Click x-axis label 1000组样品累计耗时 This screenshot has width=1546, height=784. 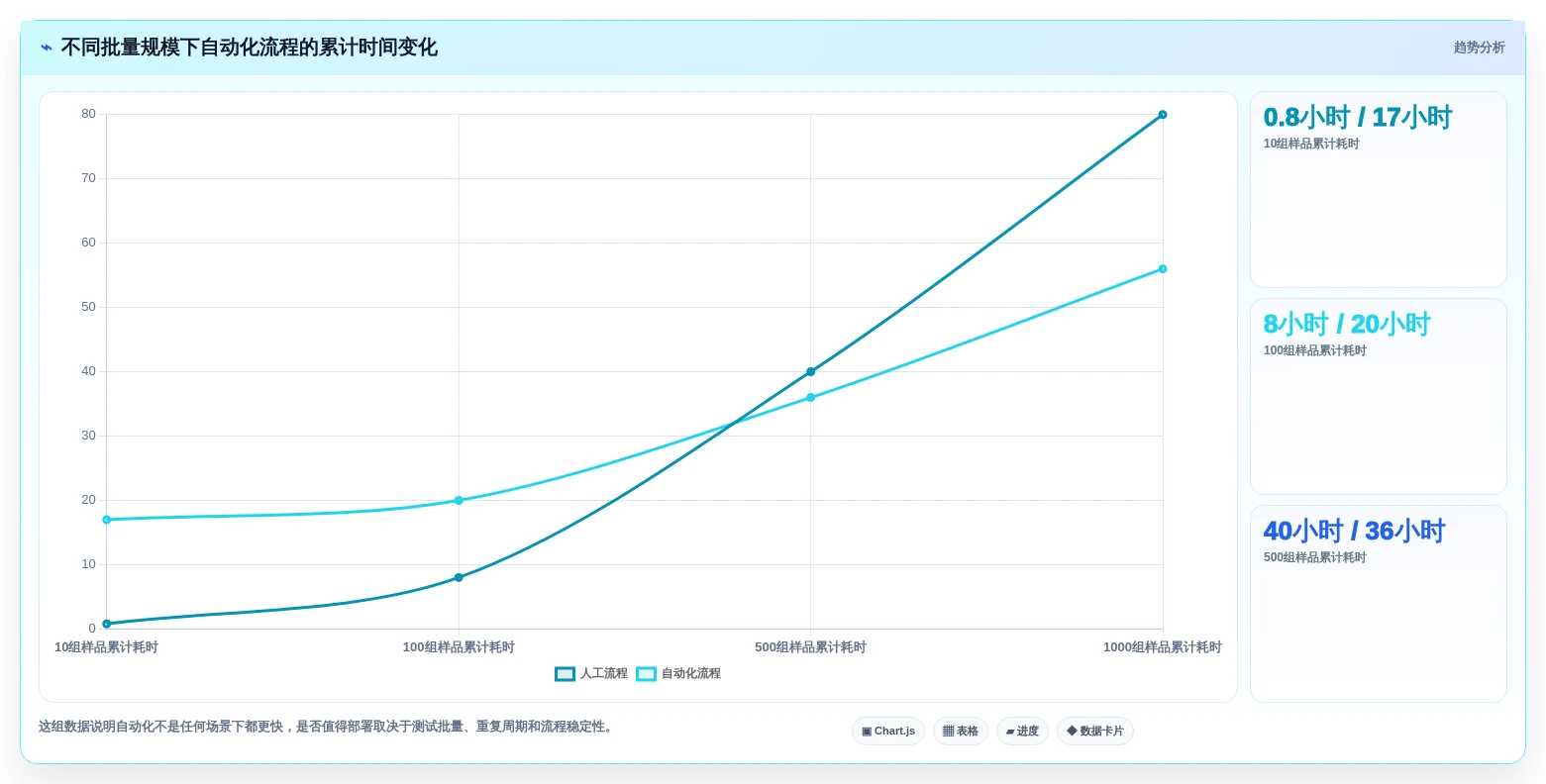1163,647
